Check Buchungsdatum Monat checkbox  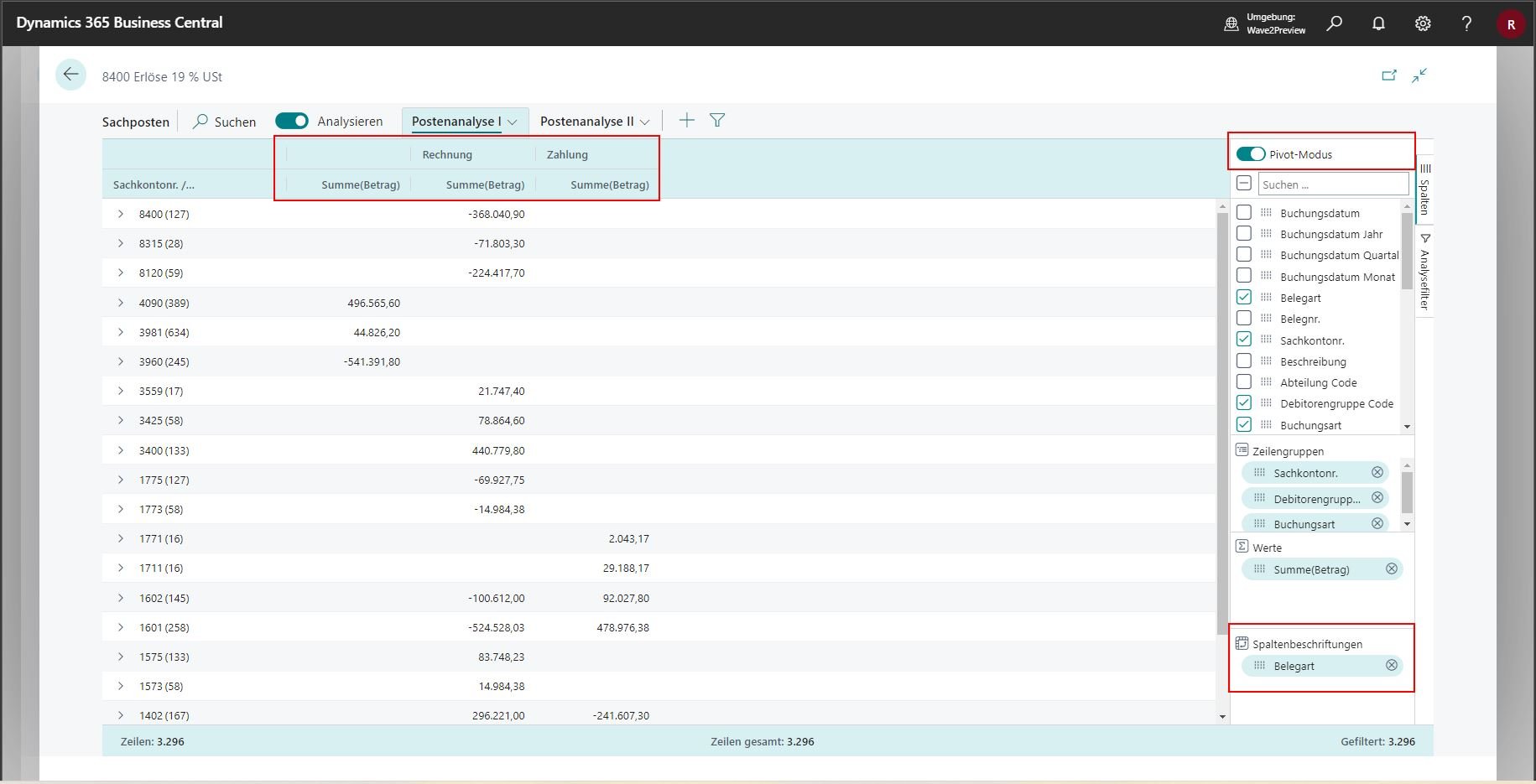click(x=1244, y=275)
